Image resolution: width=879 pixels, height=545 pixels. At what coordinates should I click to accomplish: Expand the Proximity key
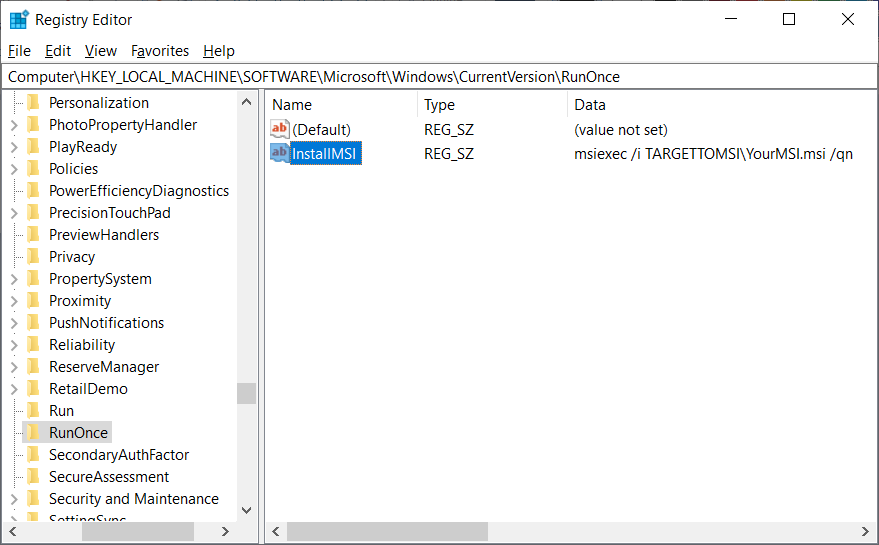(15, 301)
